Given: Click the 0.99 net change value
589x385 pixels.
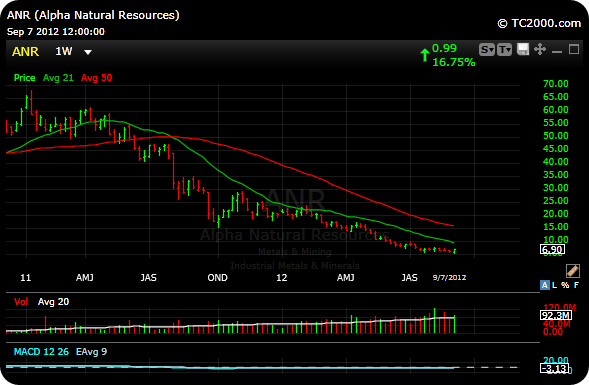Looking at the screenshot, I should 444,48.
